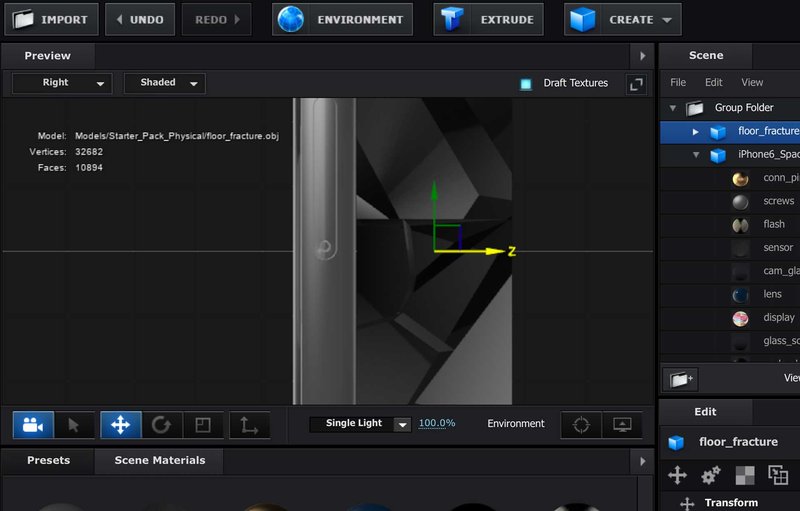Toggle the Draft Textures checkbox
The height and width of the screenshot is (511, 800).
coord(526,84)
